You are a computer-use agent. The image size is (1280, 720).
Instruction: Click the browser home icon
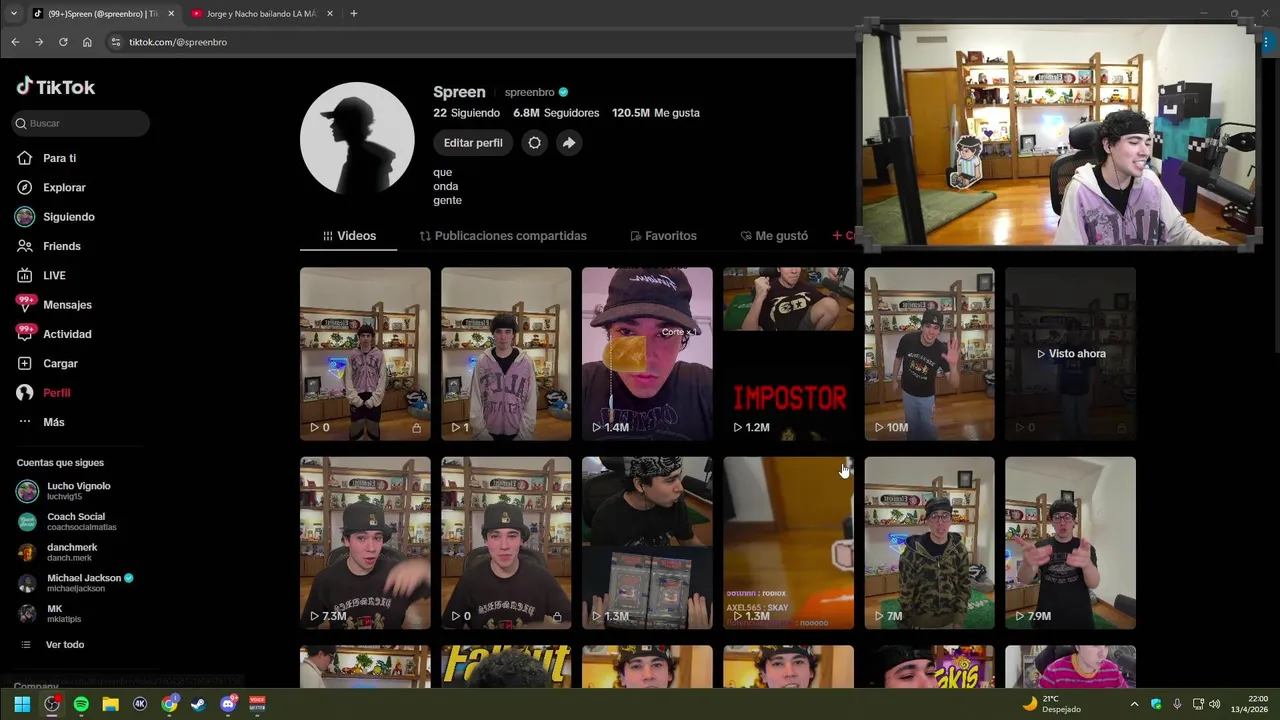tap(87, 42)
